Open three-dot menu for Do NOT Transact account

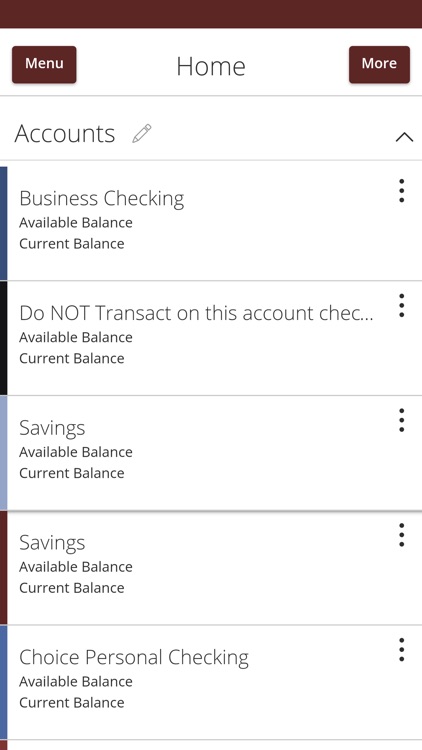point(401,306)
